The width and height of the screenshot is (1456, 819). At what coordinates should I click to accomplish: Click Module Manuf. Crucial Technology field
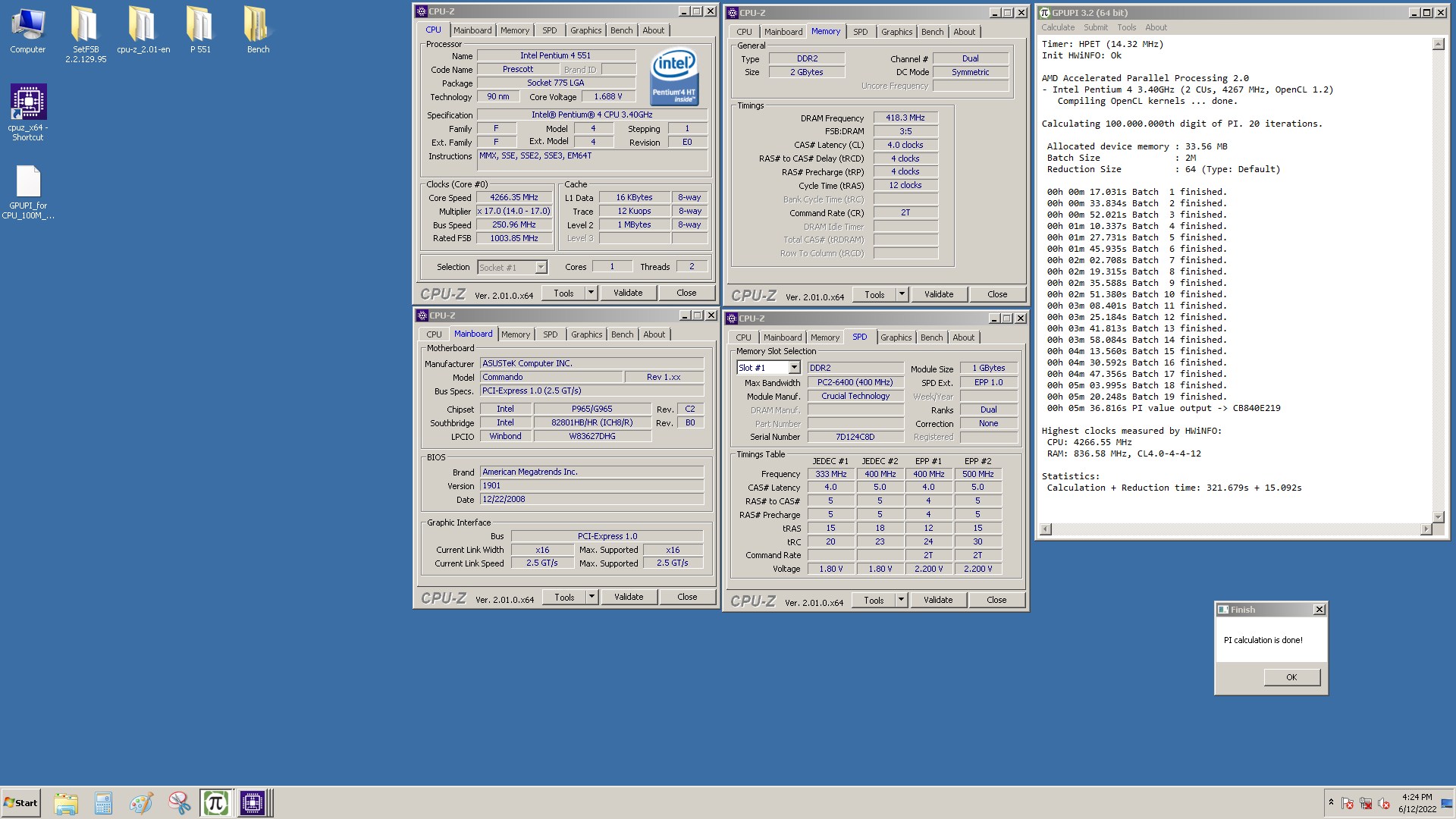pos(855,396)
